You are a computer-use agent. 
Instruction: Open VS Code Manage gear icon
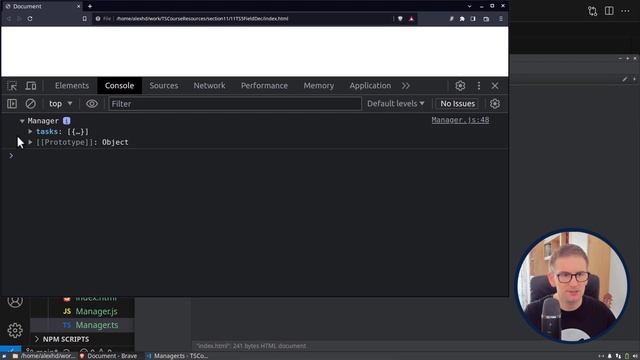click(x=15, y=330)
